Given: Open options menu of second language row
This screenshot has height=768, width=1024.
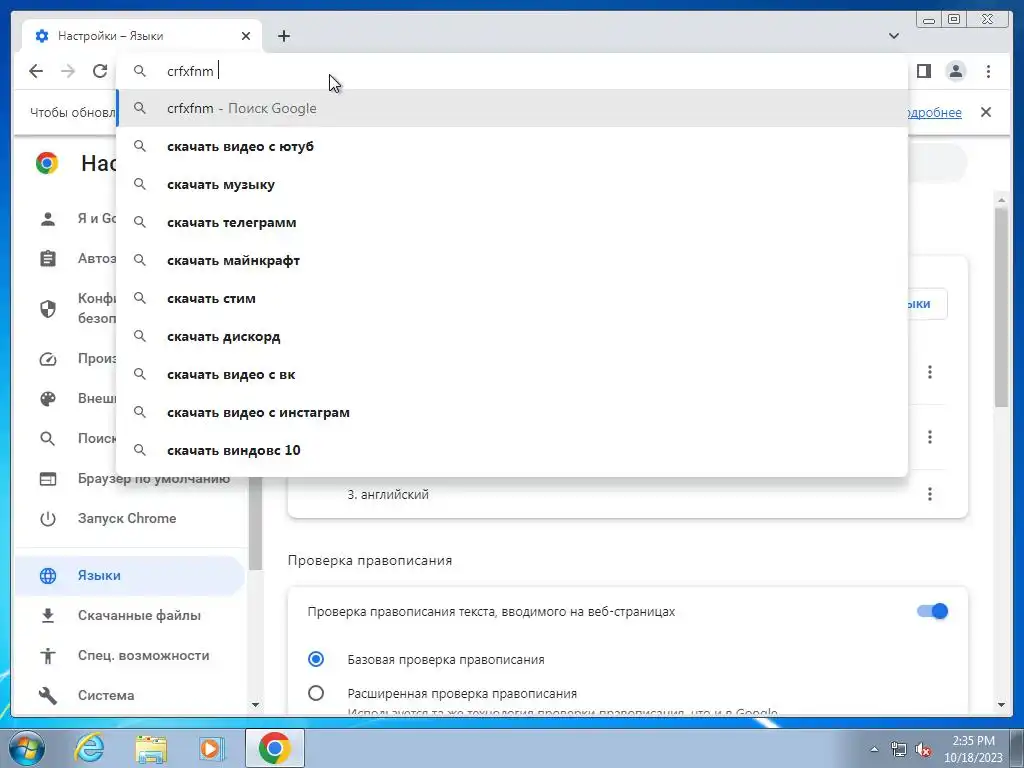Looking at the screenshot, I should tap(929, 437).
